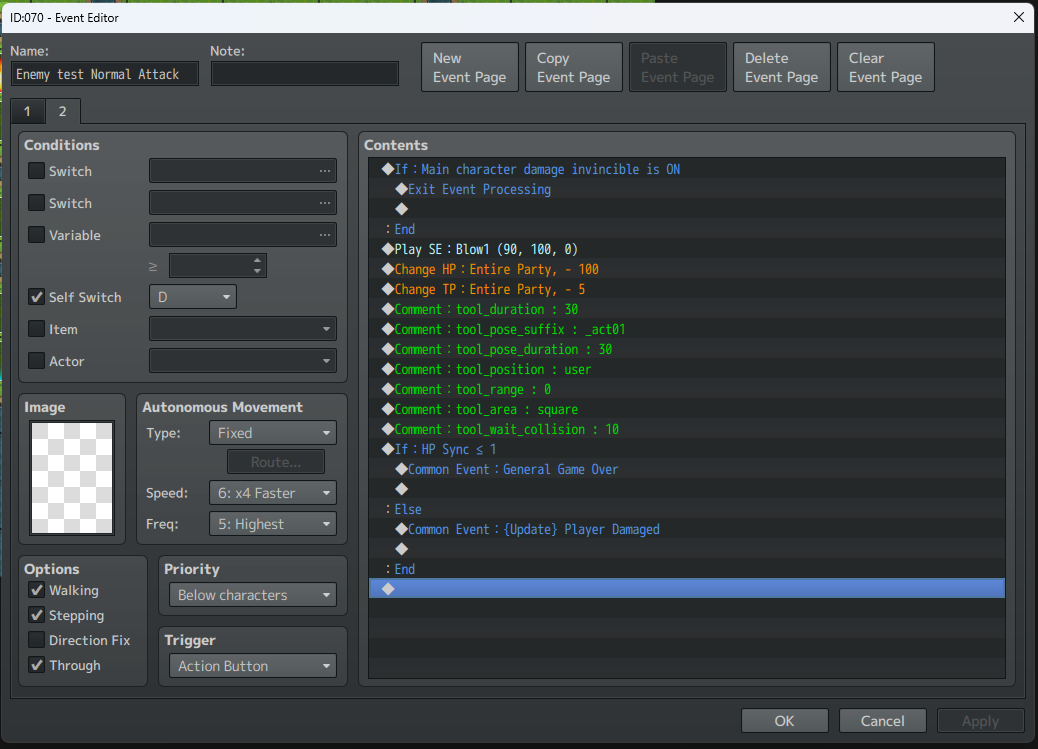Select Comment tool_pose_duration : 30 line
This screenshot has width=1038, height=749.
point(686,349)
